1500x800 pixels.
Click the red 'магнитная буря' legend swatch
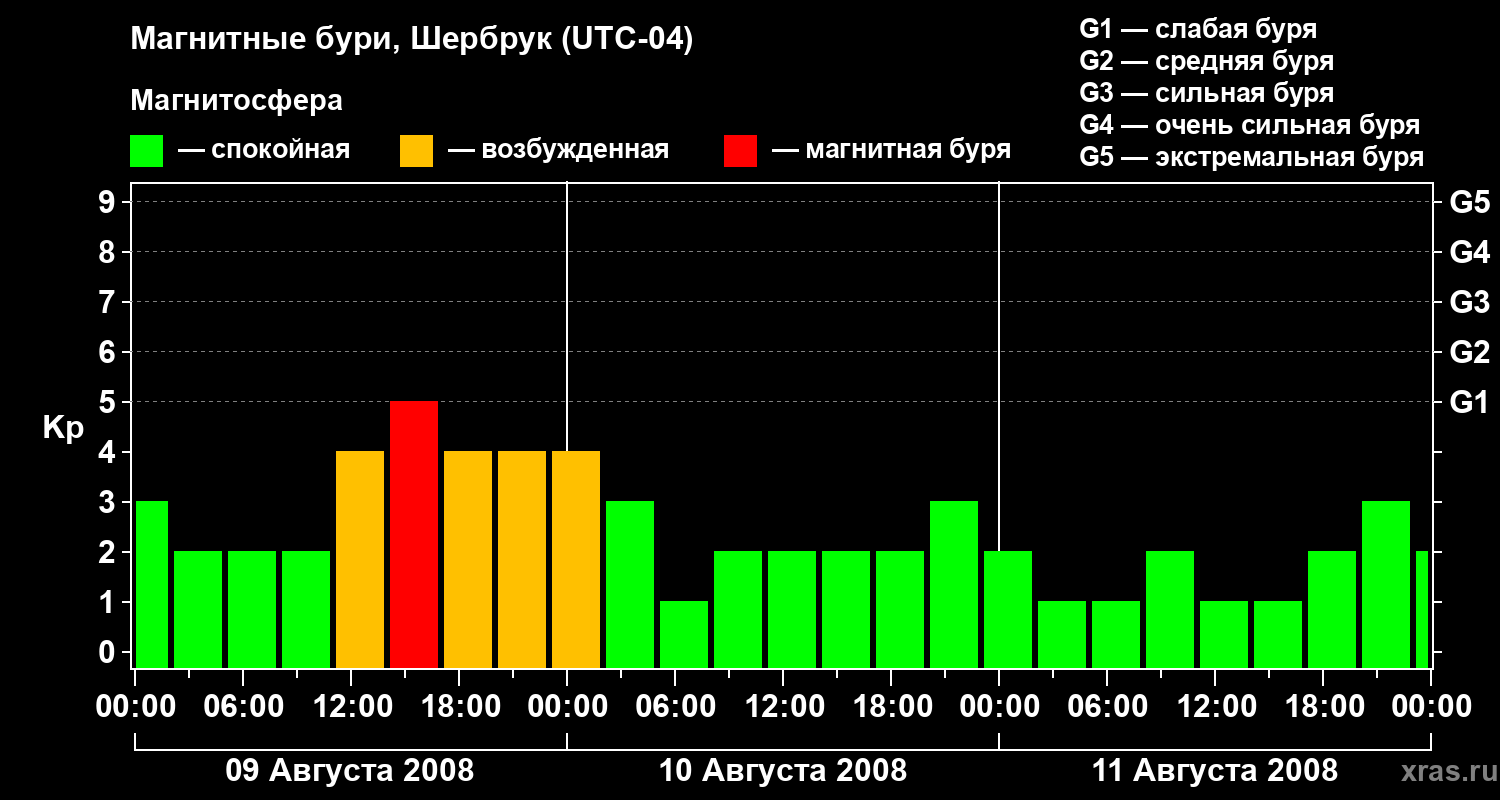click(740, 151)
